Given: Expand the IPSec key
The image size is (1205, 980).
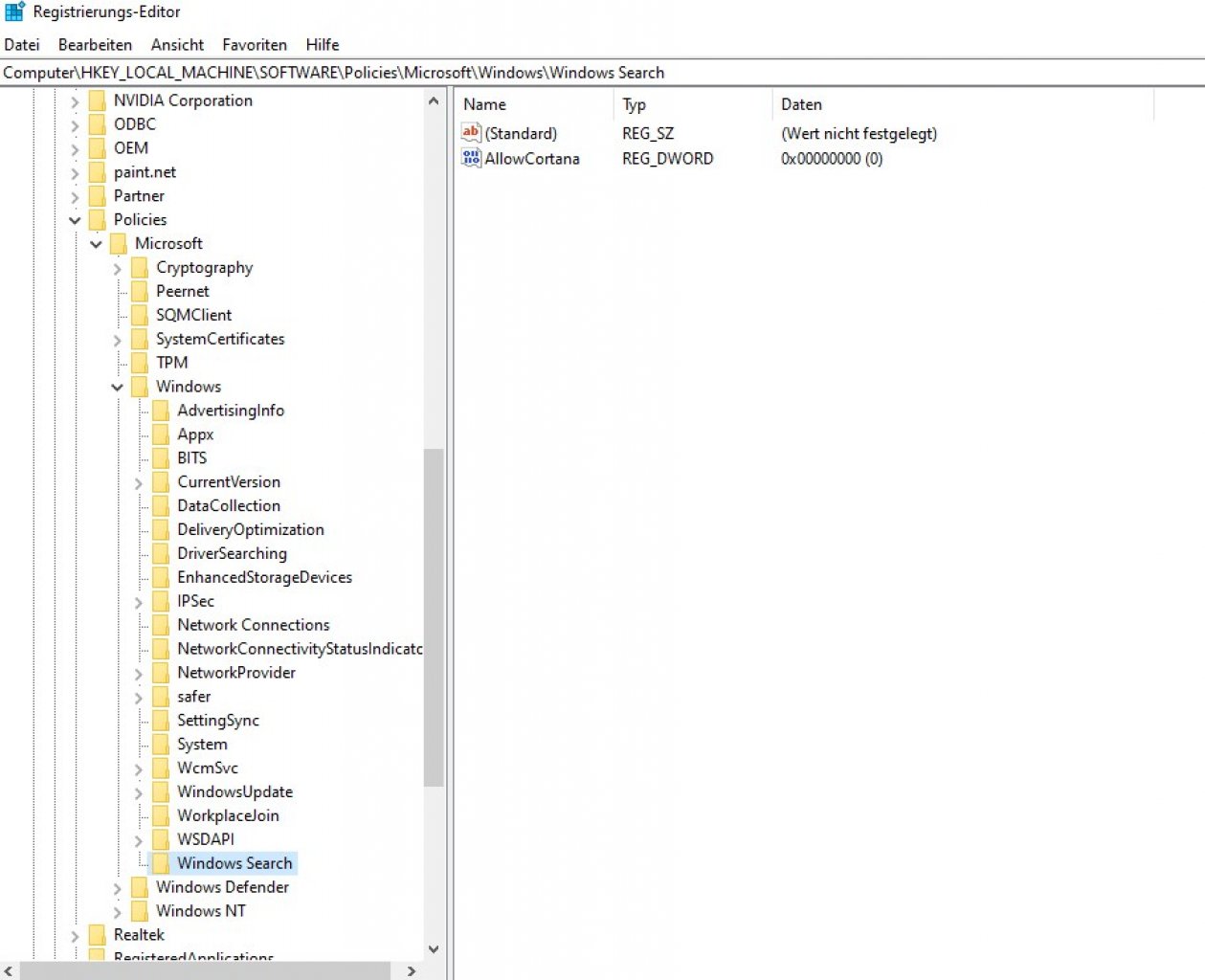Looking at the screenshot, I should pyautogui.click(x=139, y=602).
